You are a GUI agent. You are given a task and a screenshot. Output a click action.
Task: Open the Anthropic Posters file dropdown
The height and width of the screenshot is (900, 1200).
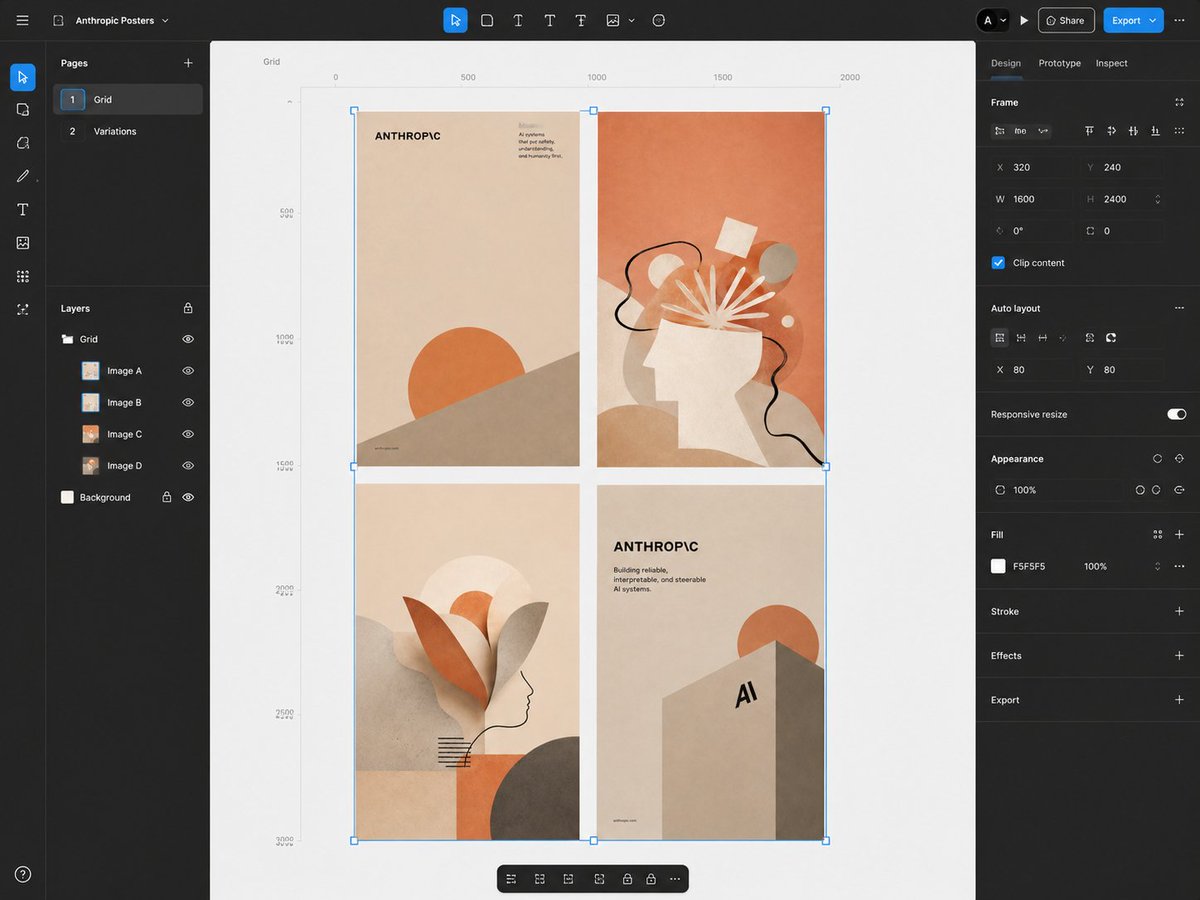[x=165, y=20]
